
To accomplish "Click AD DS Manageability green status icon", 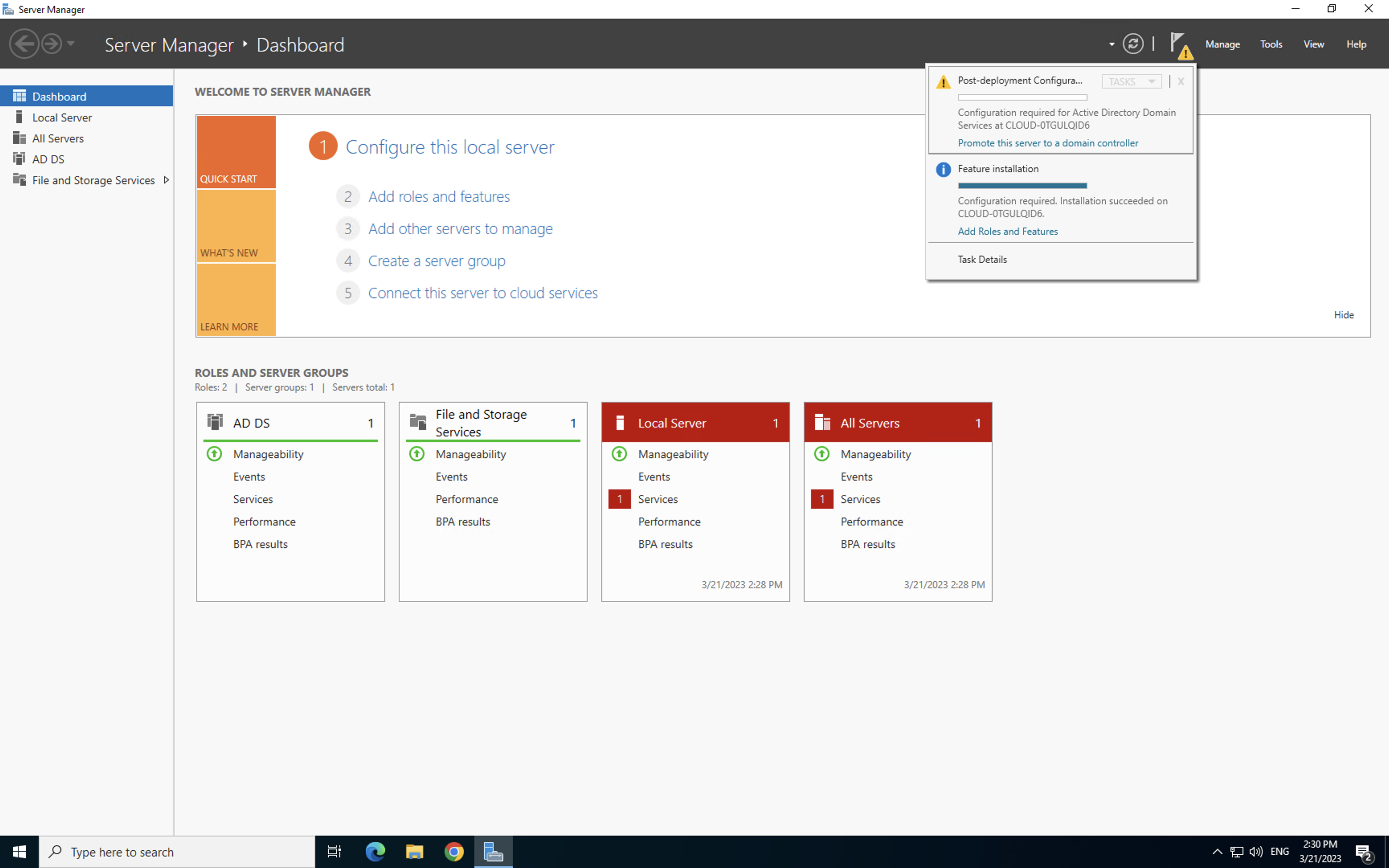I will (214, 454).
